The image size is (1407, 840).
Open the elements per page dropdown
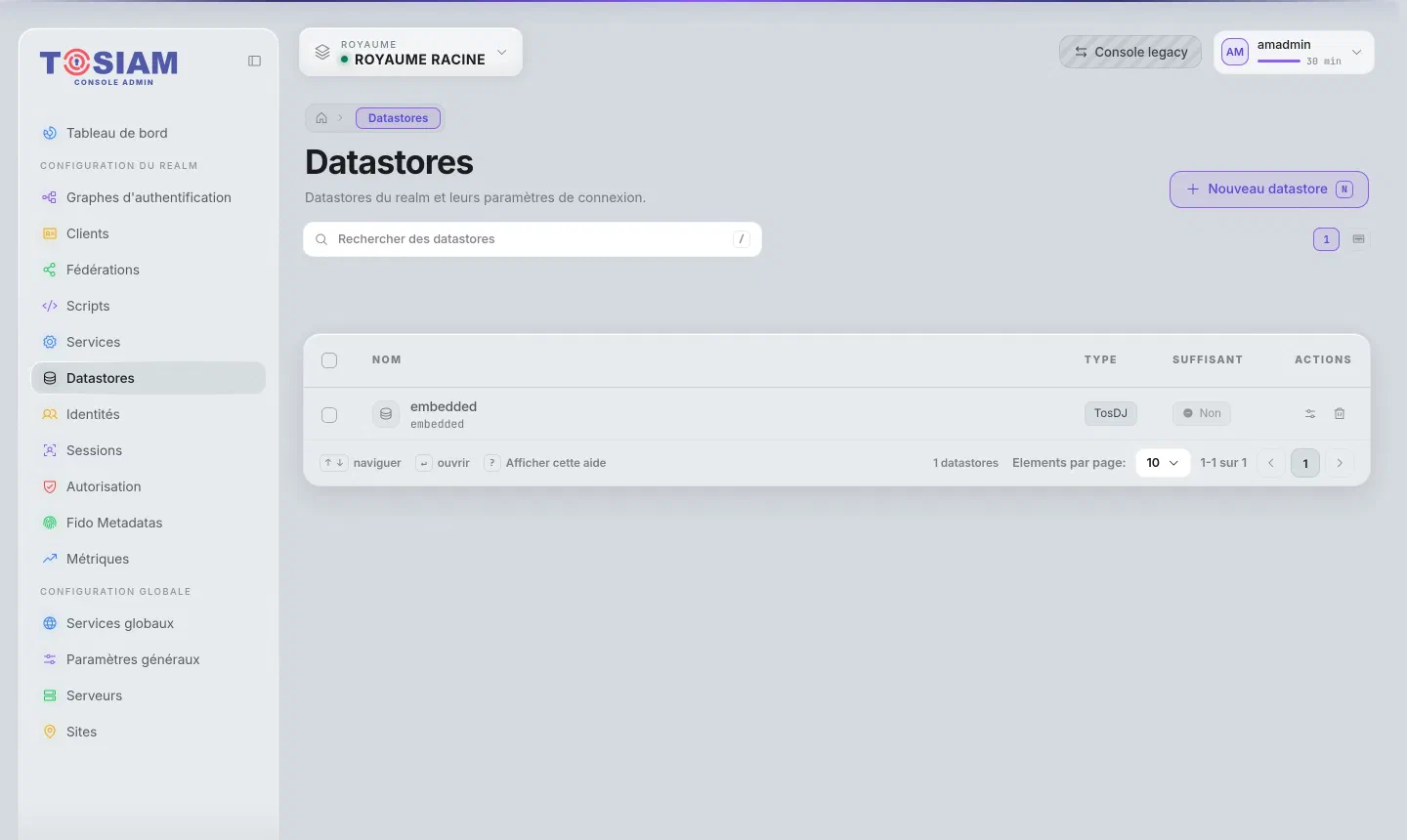[x=1163, y=463]
